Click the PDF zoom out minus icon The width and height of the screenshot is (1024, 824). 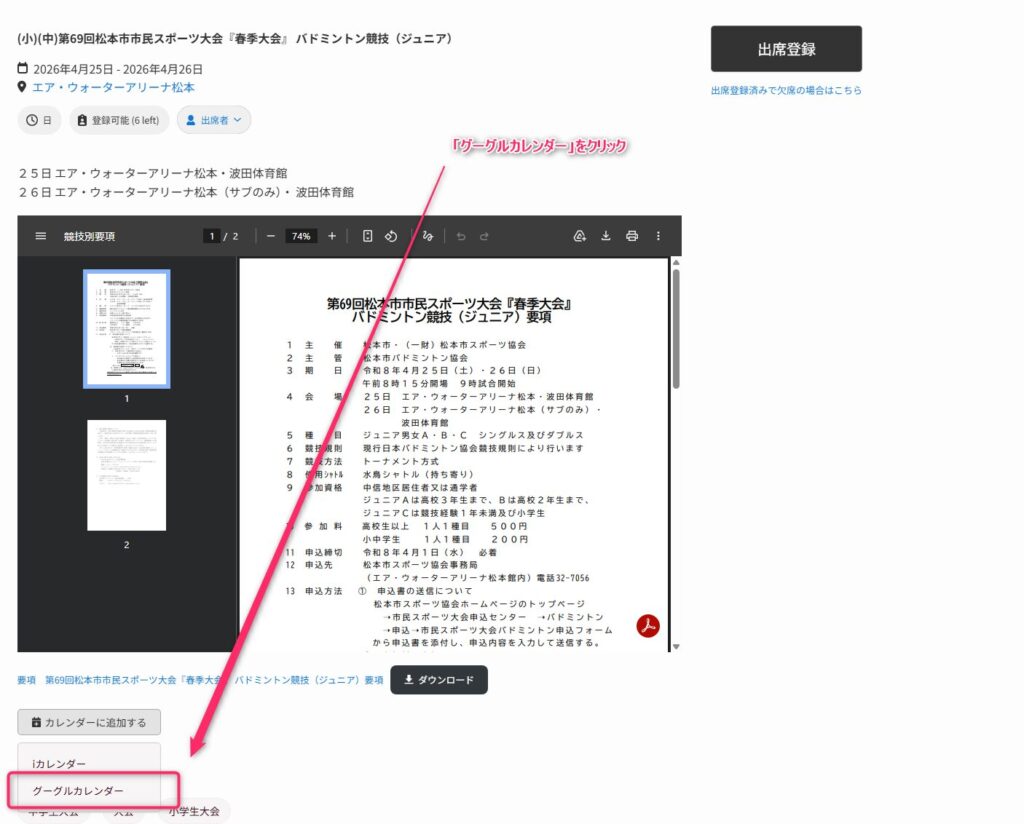click(x=271, y=236)
